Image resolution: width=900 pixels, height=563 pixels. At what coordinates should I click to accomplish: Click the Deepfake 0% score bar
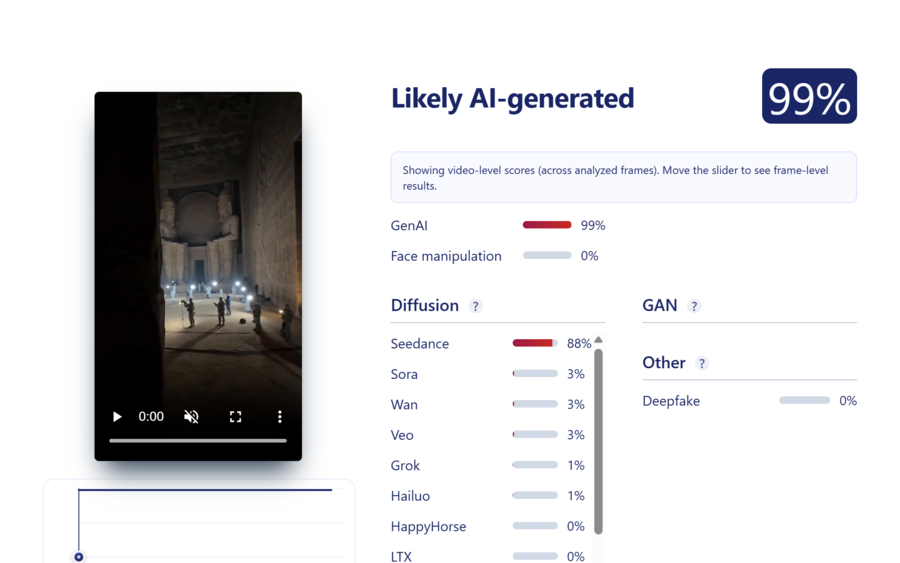804,400
